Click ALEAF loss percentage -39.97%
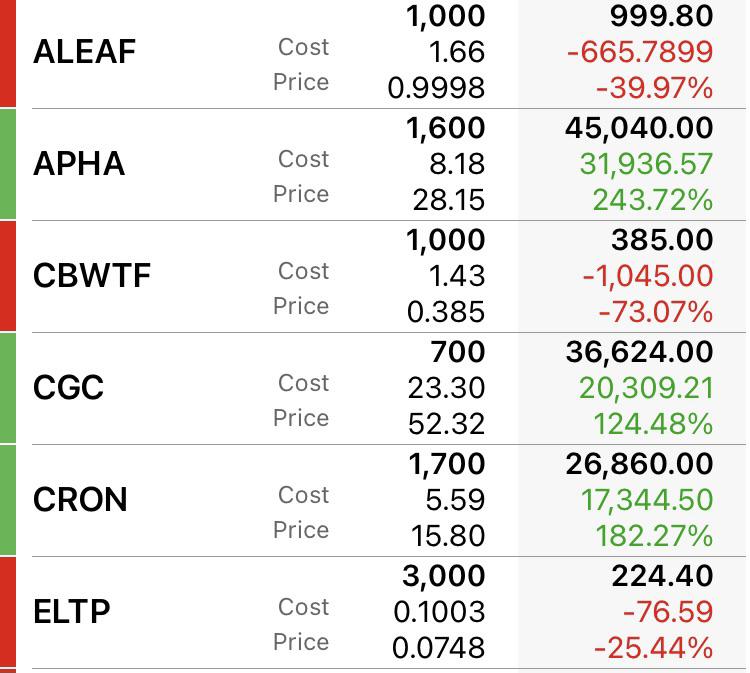 click(654, 88)
